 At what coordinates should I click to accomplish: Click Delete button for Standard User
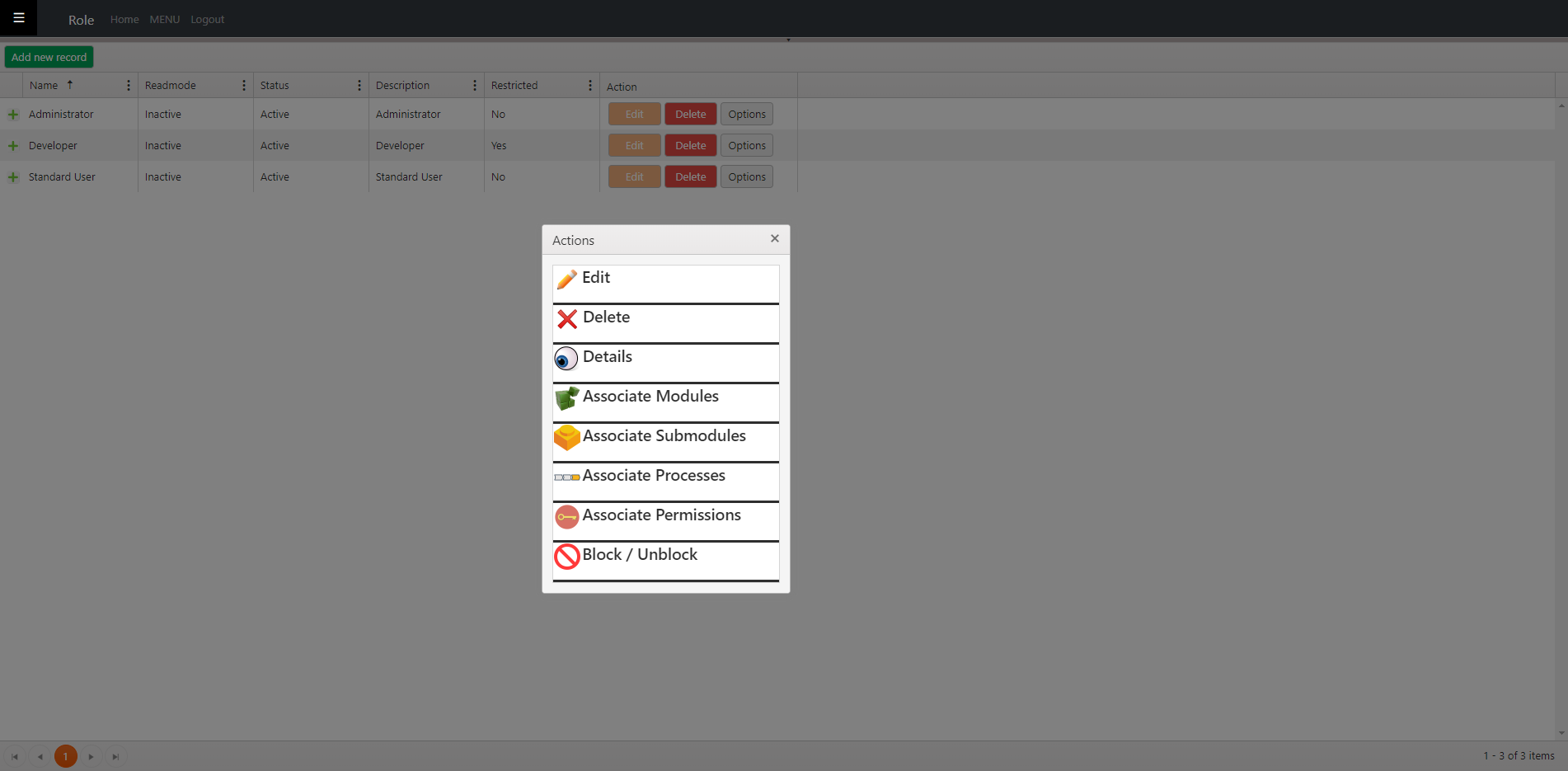[691, 177]
